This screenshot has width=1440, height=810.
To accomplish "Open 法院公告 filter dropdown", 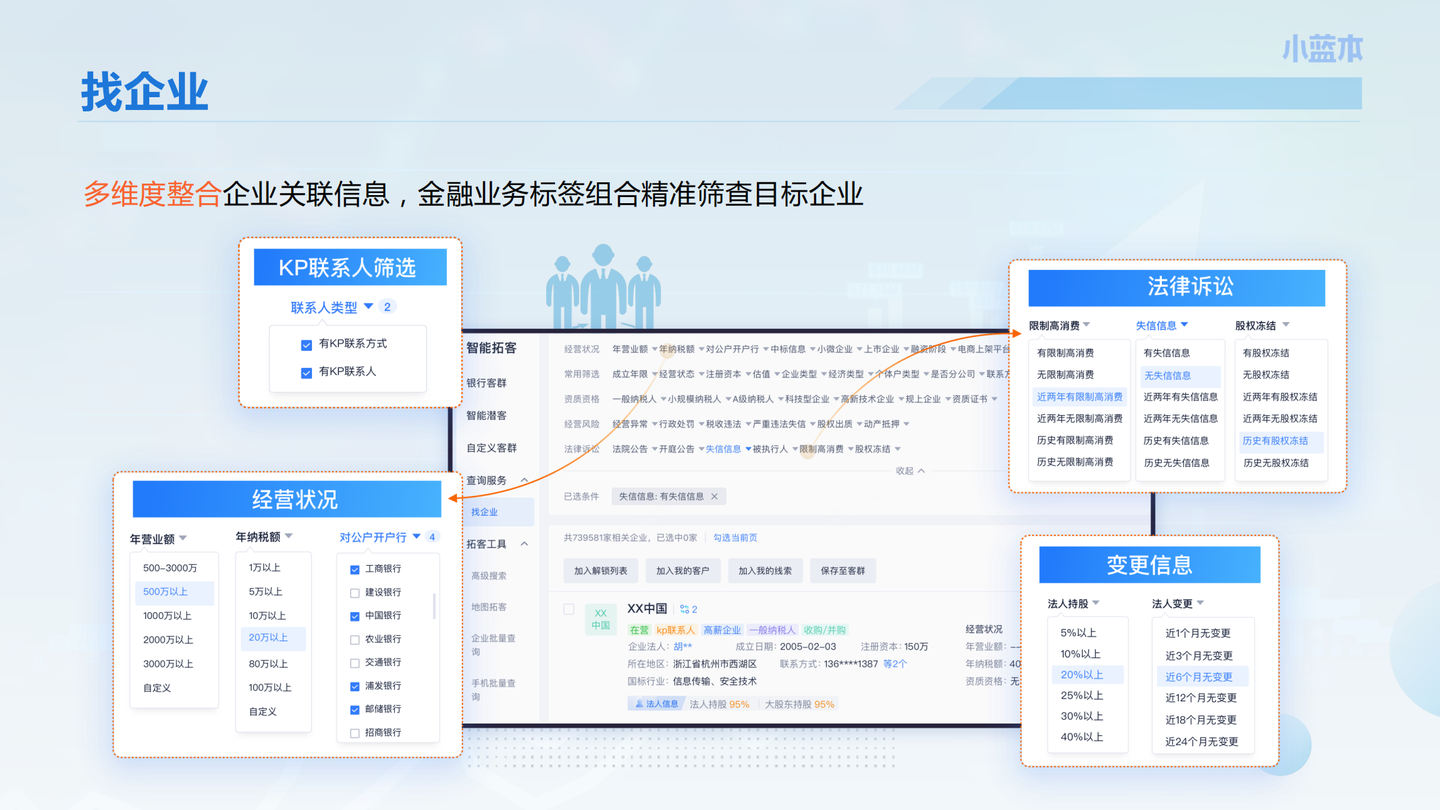I will 633,449.
